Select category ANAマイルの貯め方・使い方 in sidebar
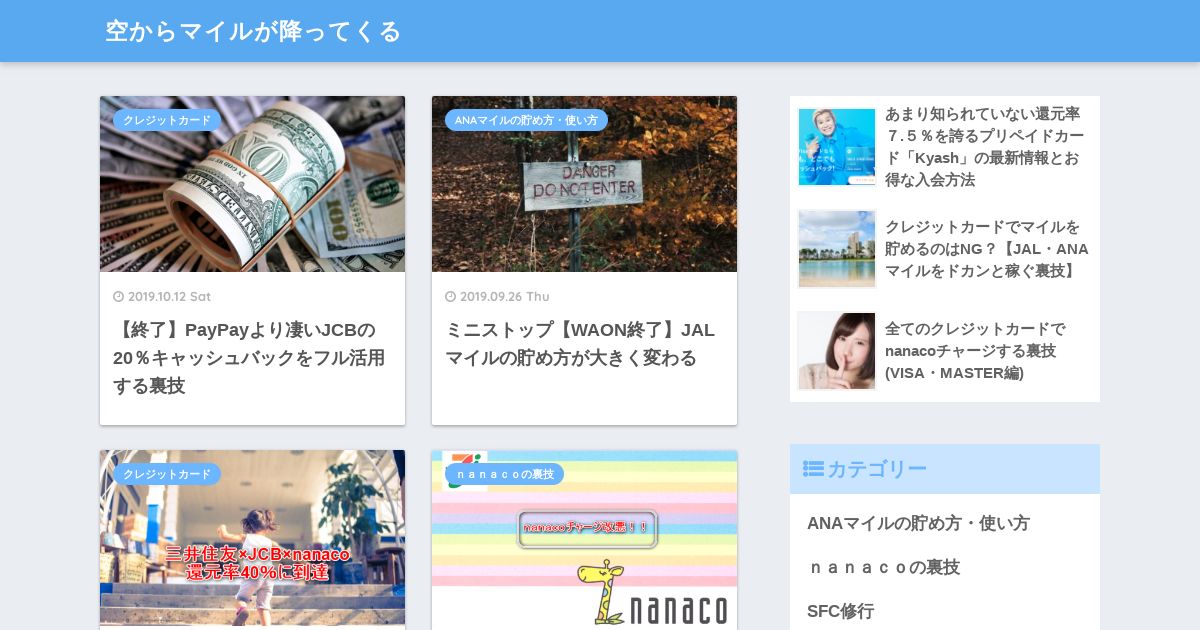 point(918,523)
